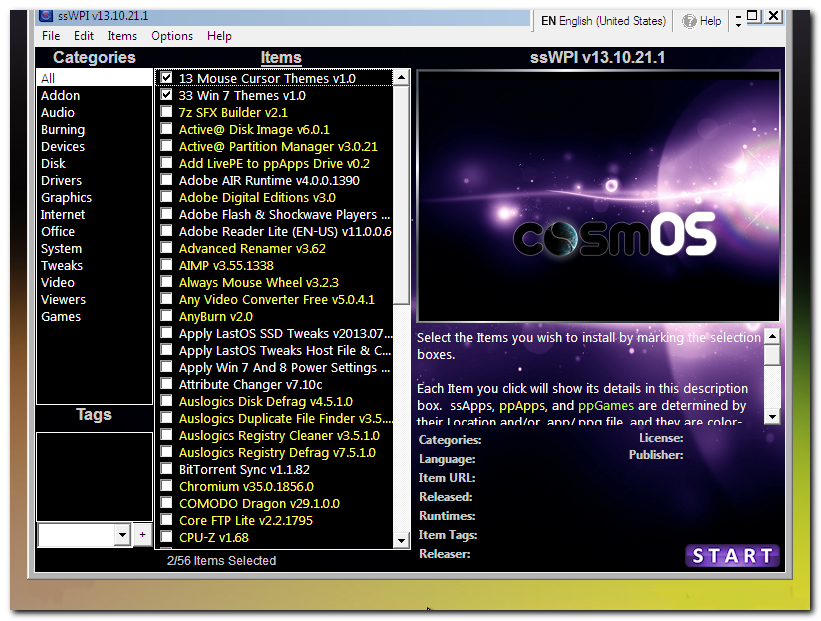Image resolution: width=821 pixels, height=621 pixels.
Task: Select Always Mouse Wheel v3.2.3 item
Action: pyautogui.click(x=259, y=282)
